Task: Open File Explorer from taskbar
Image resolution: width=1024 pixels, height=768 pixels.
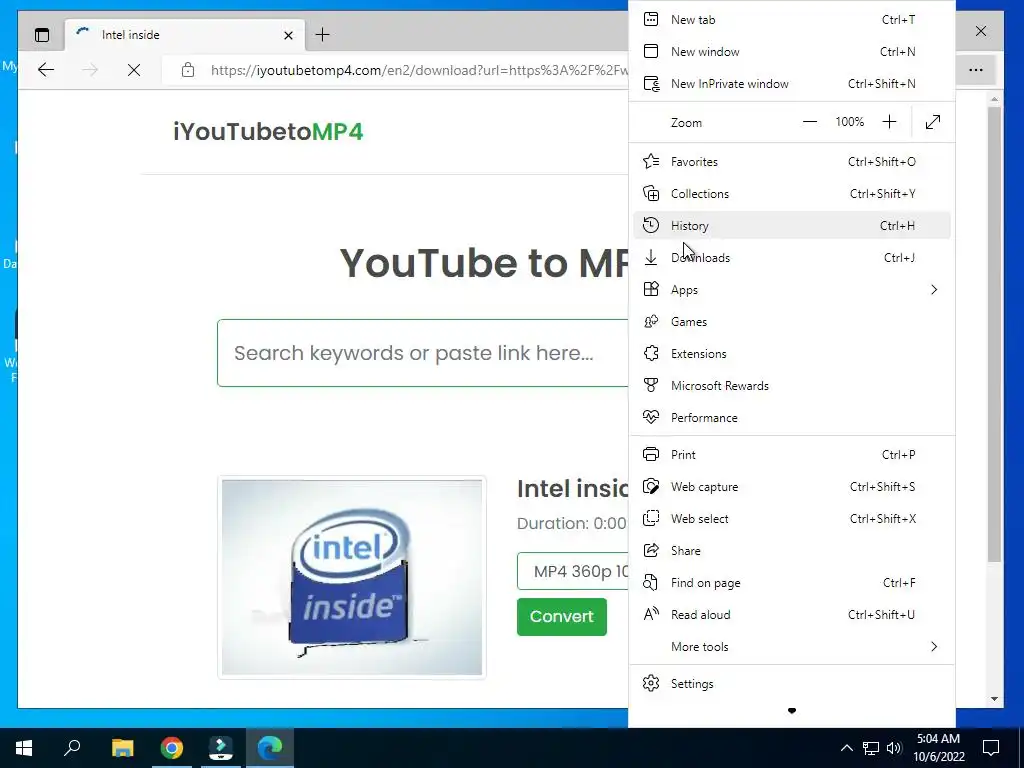Action: 122,748
